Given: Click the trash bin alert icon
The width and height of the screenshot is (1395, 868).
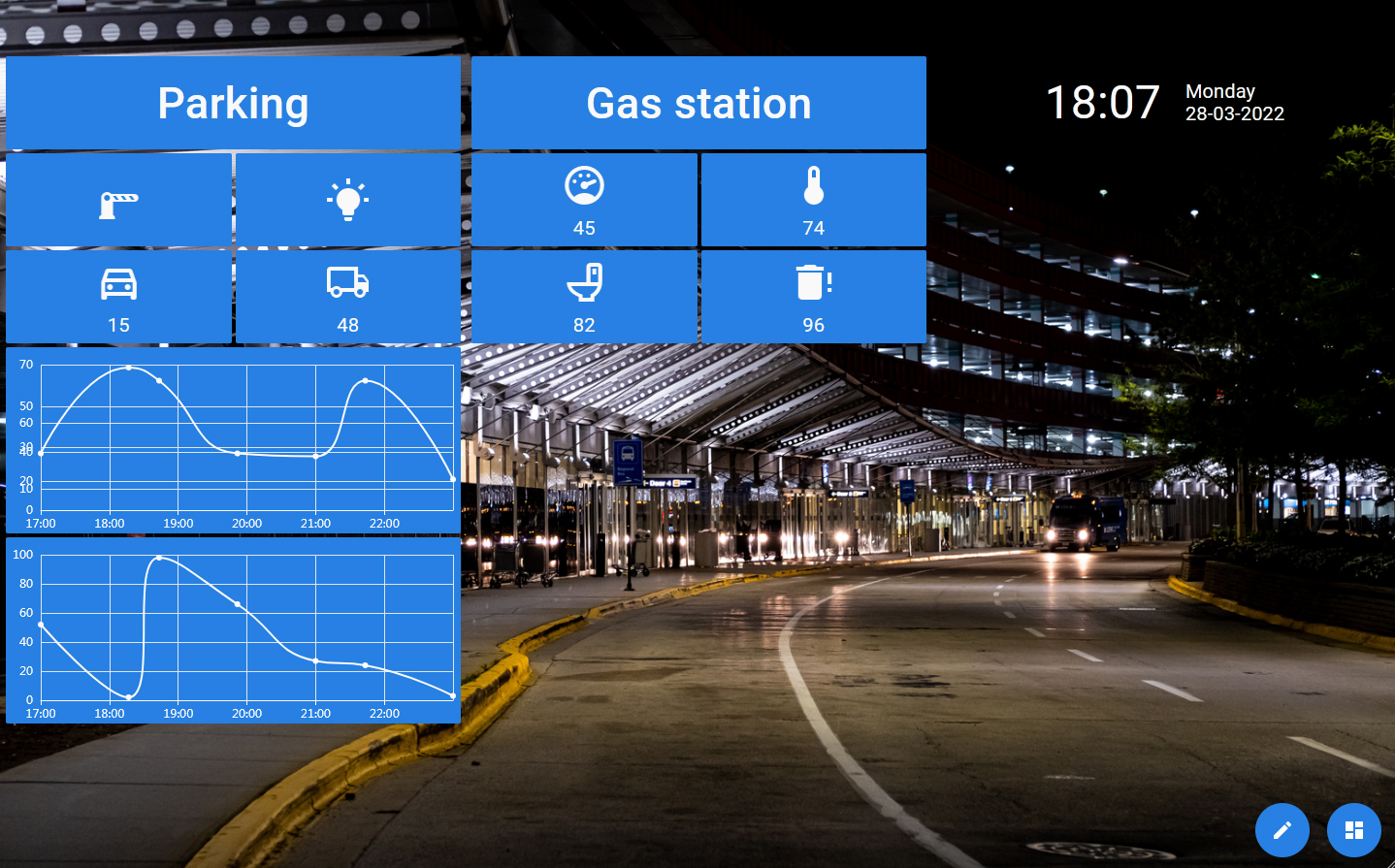Looking at the screenshot, I should [x=813, y=282].
